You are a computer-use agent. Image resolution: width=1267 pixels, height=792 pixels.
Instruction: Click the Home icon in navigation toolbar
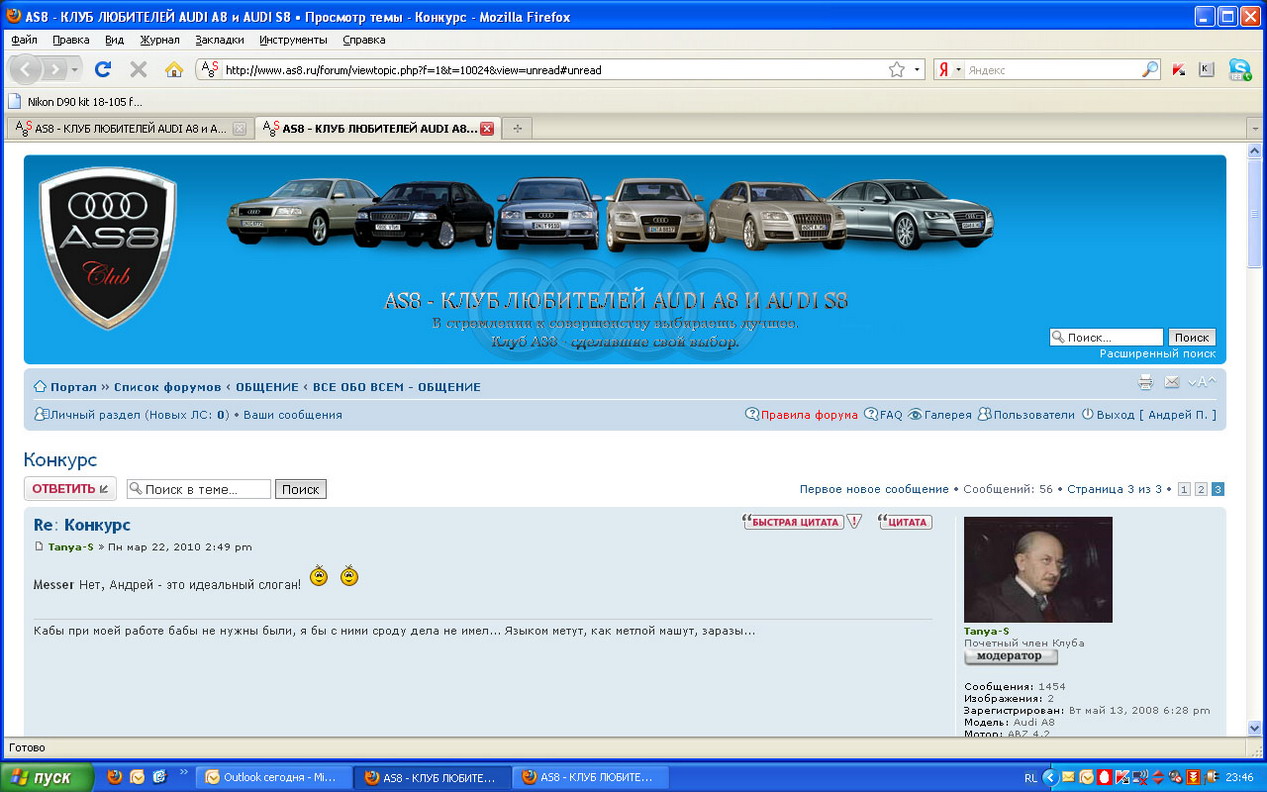point(174,69)
